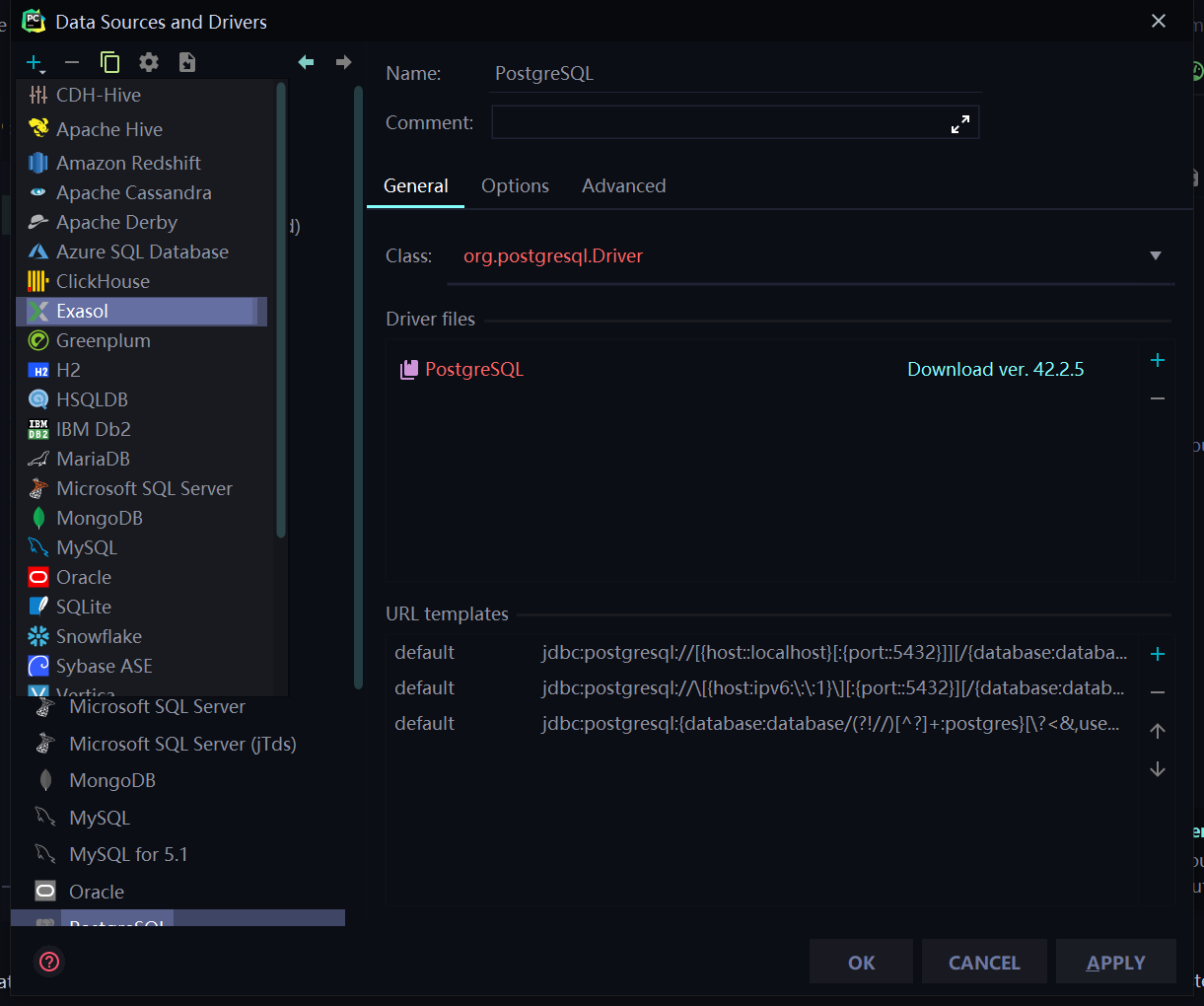Select first default URL template with localhost
The height and width of the screenshot is (1006, 1204).
[x=761, y=653]
